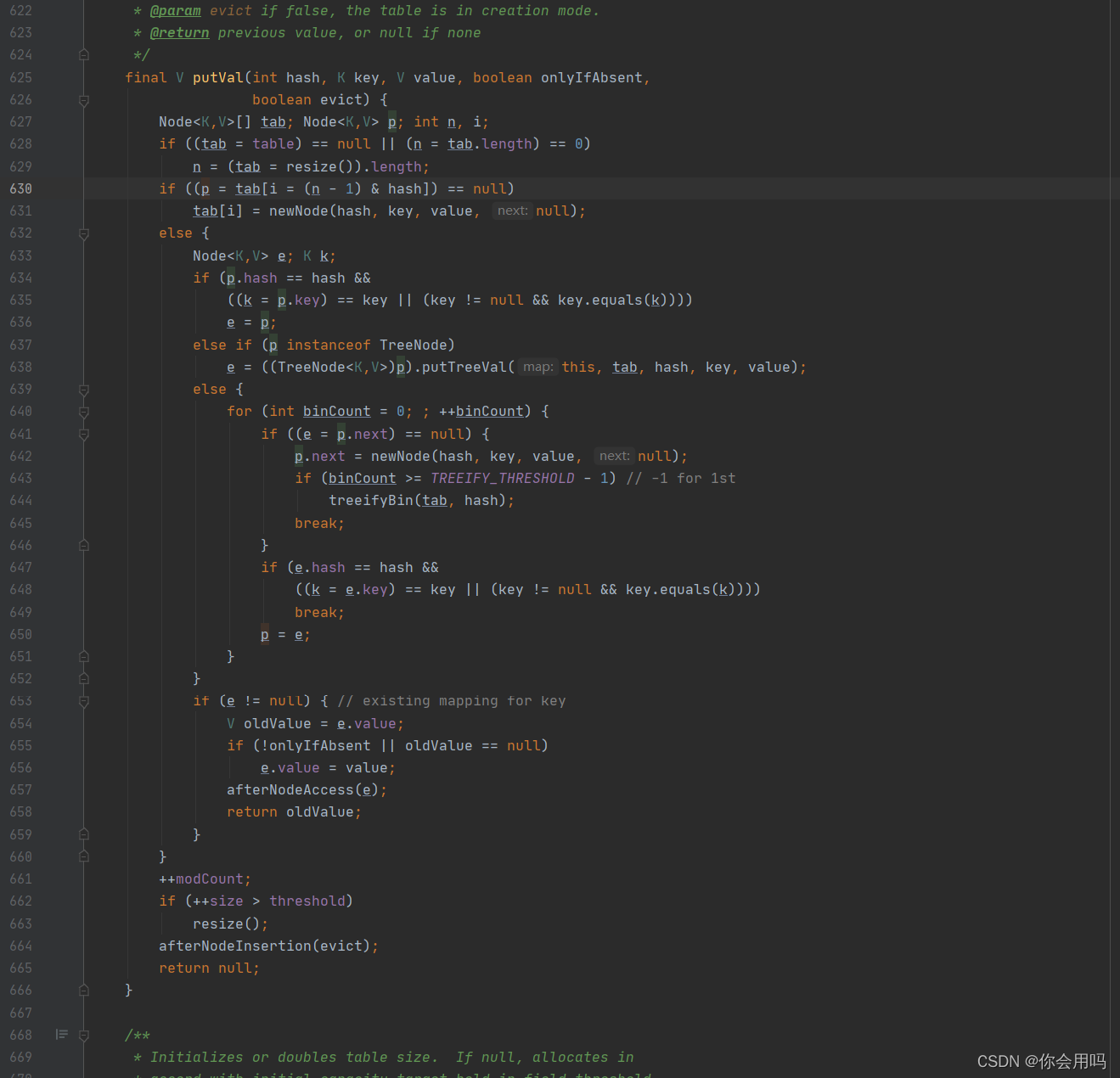
Task: Click the putVal method name
Action: tap(218, 77)
